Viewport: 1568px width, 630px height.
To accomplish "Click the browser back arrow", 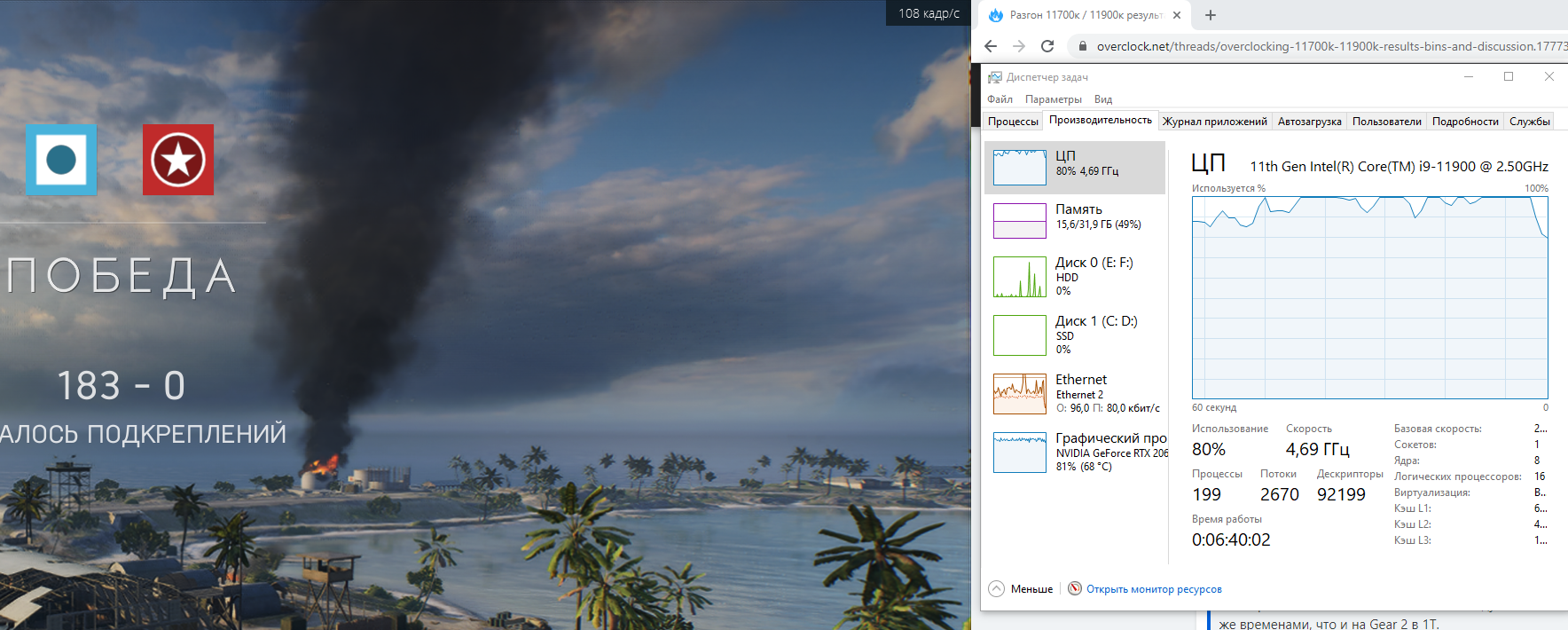I will click(x=991, y=46).
